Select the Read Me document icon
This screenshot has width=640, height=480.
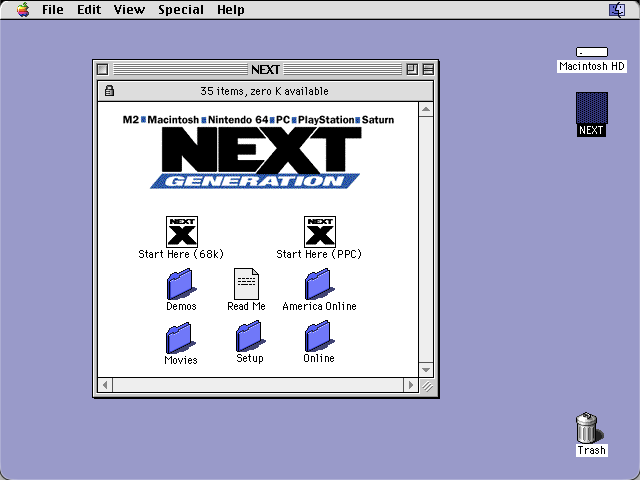tap(247, 284)
